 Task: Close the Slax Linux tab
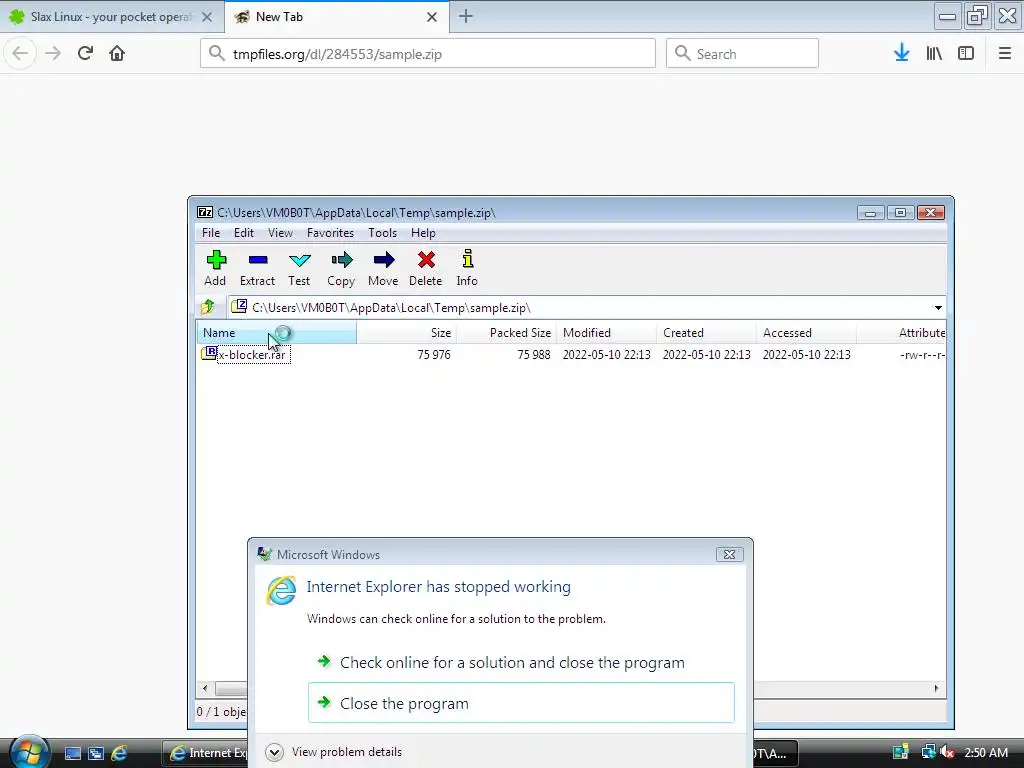click(207, 17)
